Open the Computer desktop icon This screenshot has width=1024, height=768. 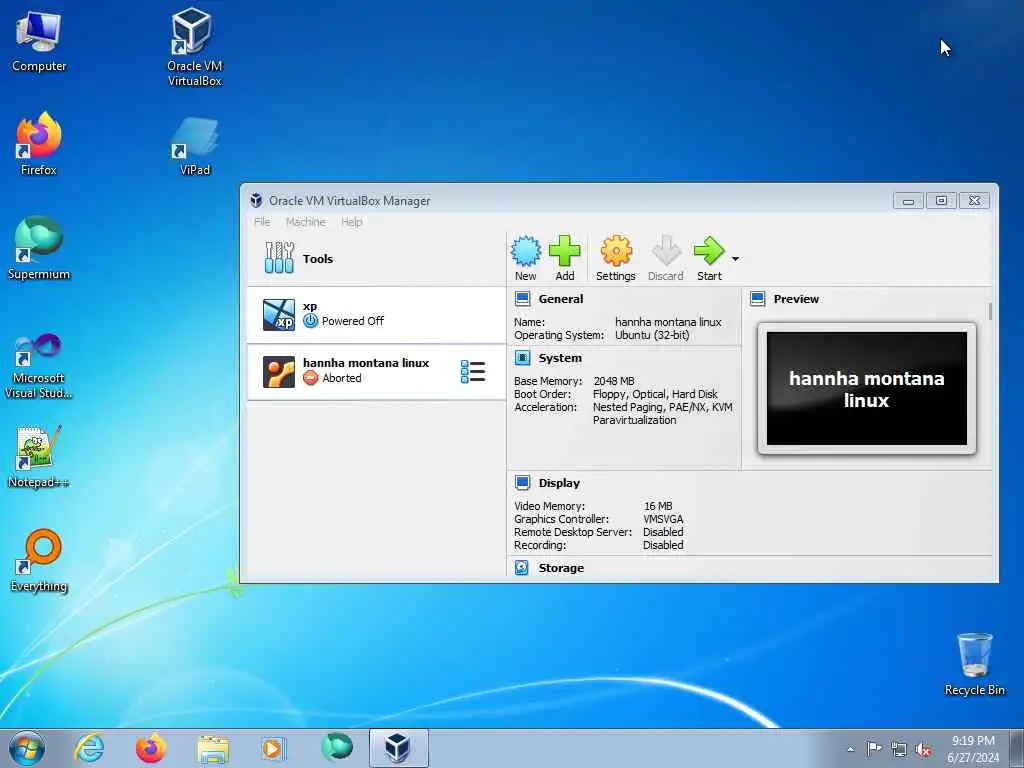pyautogui.click(x=39, y=41)
